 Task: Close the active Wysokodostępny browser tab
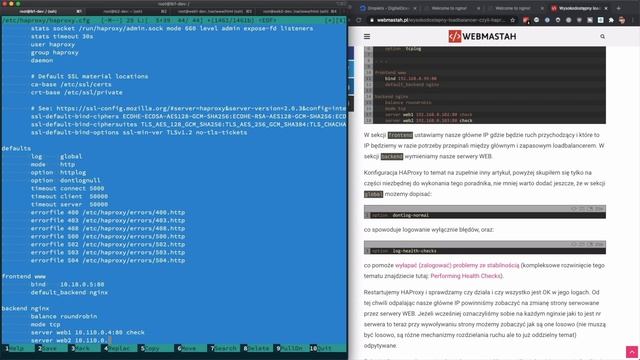tap(606, 8)
